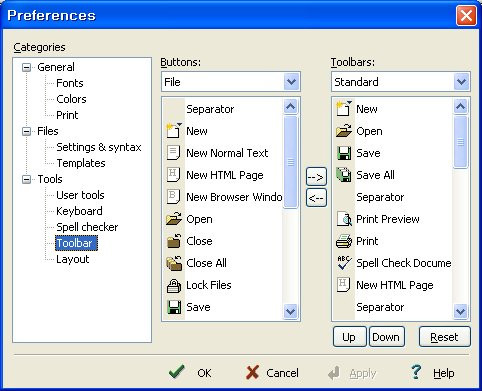Viewport: 482px width, 391px height.
Task: Collapse the Files tree node
Action: tap(26, 131)
